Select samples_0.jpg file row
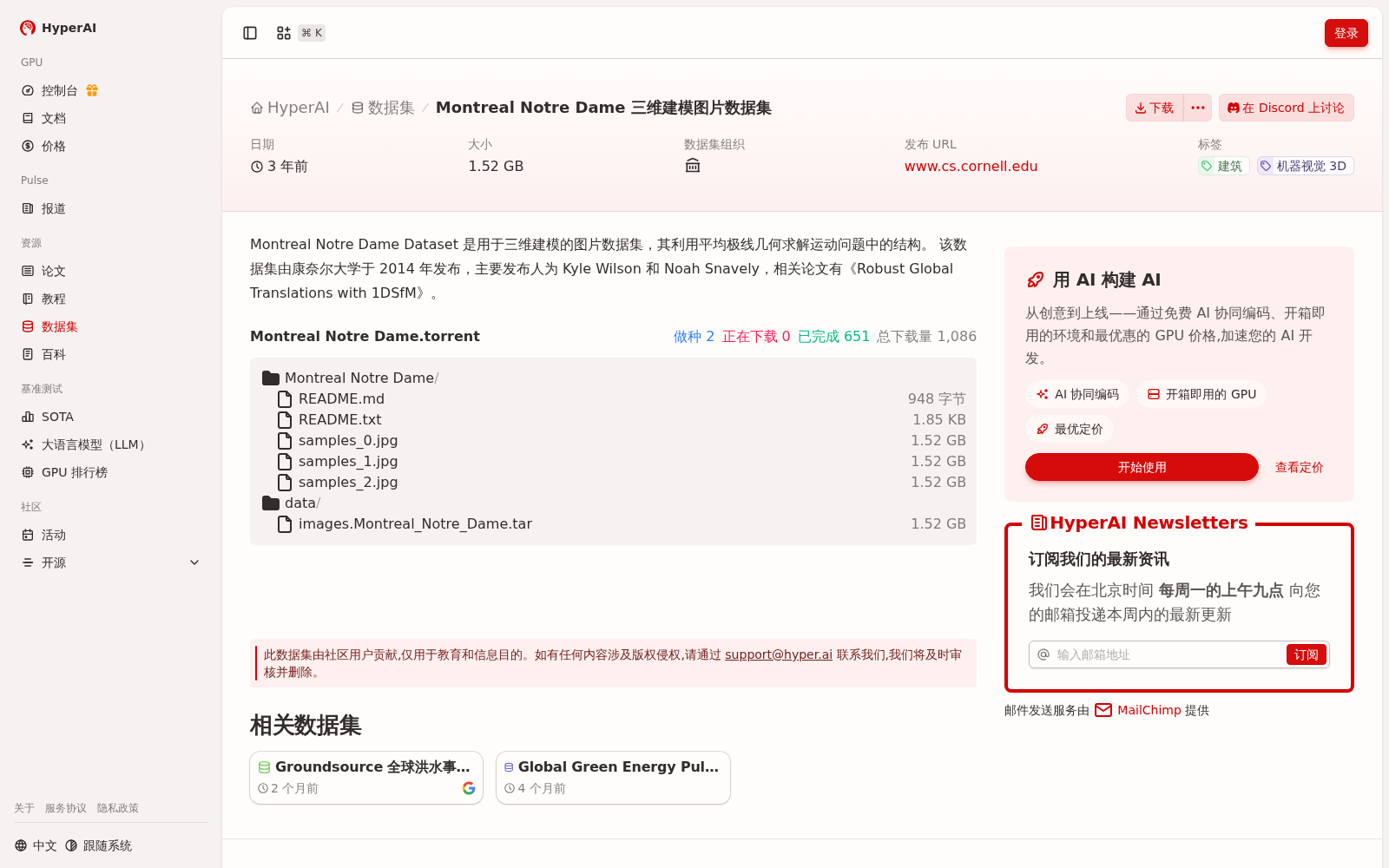Screen dimensions: 1389x868 pos(613,441)
